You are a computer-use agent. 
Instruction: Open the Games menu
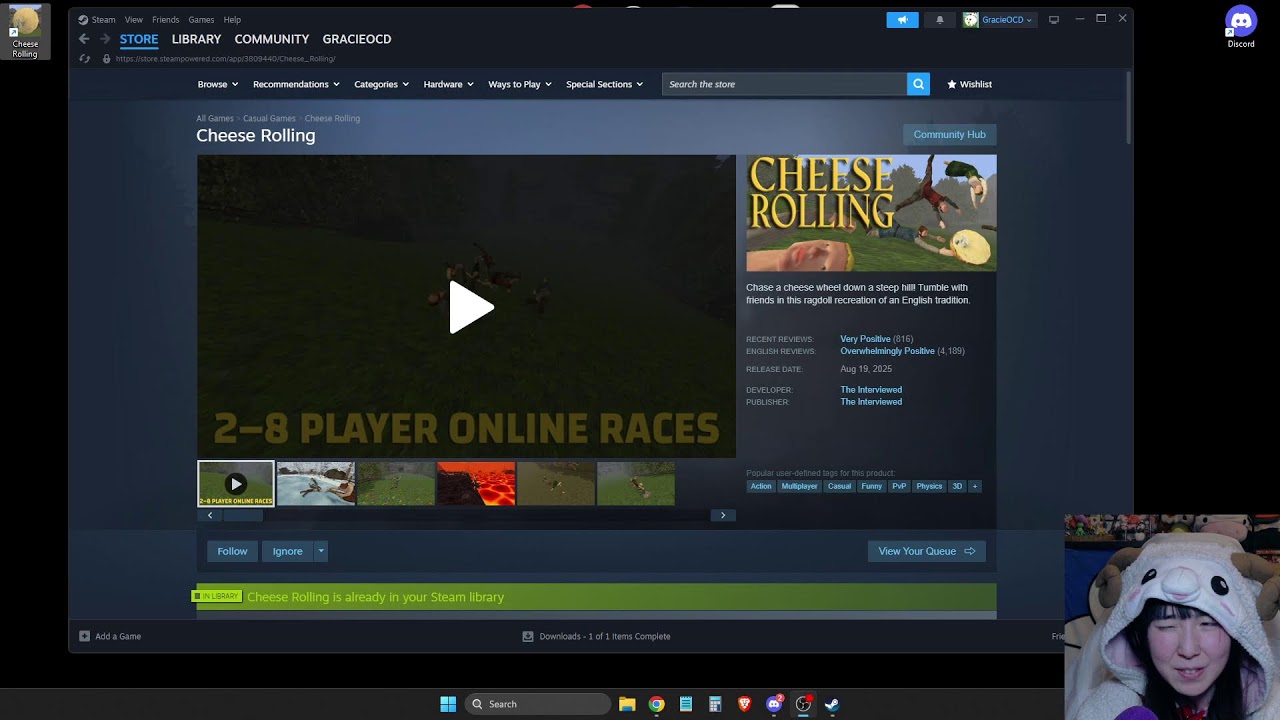pyautogui.click(x=201, y=20)
